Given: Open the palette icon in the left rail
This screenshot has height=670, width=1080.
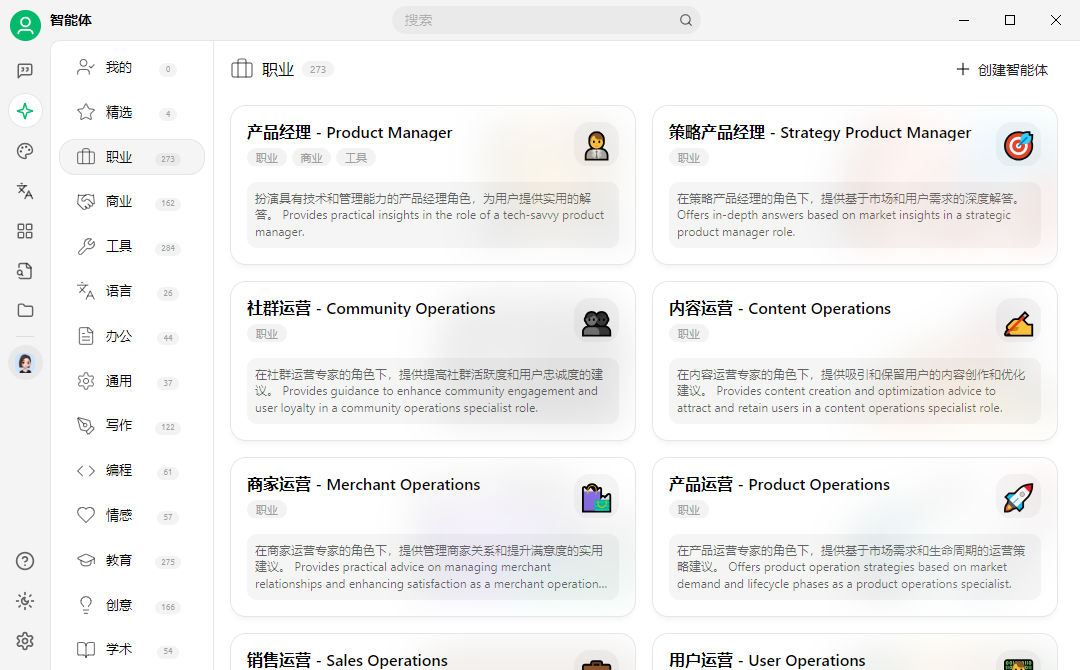Looking at the screenshot, I should pos(25,150).
